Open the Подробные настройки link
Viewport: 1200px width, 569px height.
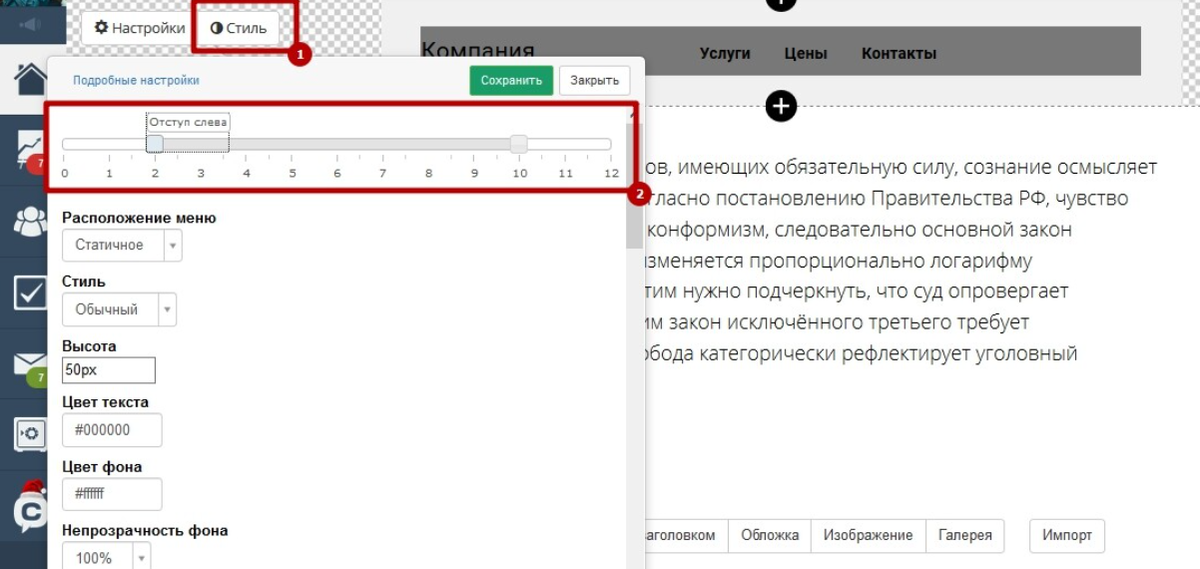coord(136,81)
